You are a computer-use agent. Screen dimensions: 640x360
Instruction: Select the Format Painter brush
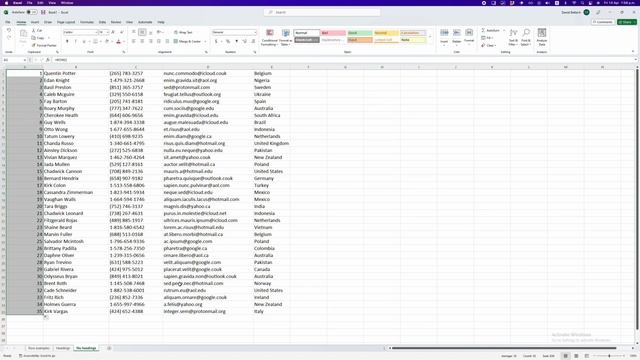point(44,45)
